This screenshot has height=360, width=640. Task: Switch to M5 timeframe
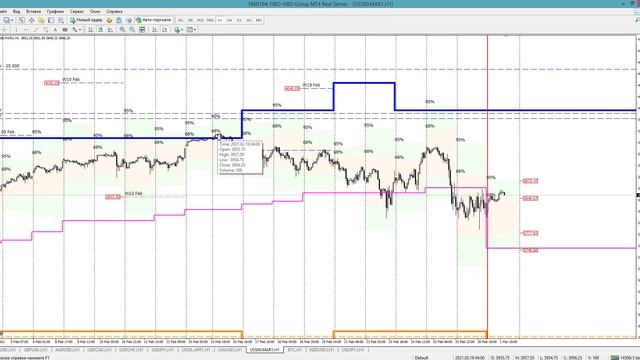click(190, 20)
